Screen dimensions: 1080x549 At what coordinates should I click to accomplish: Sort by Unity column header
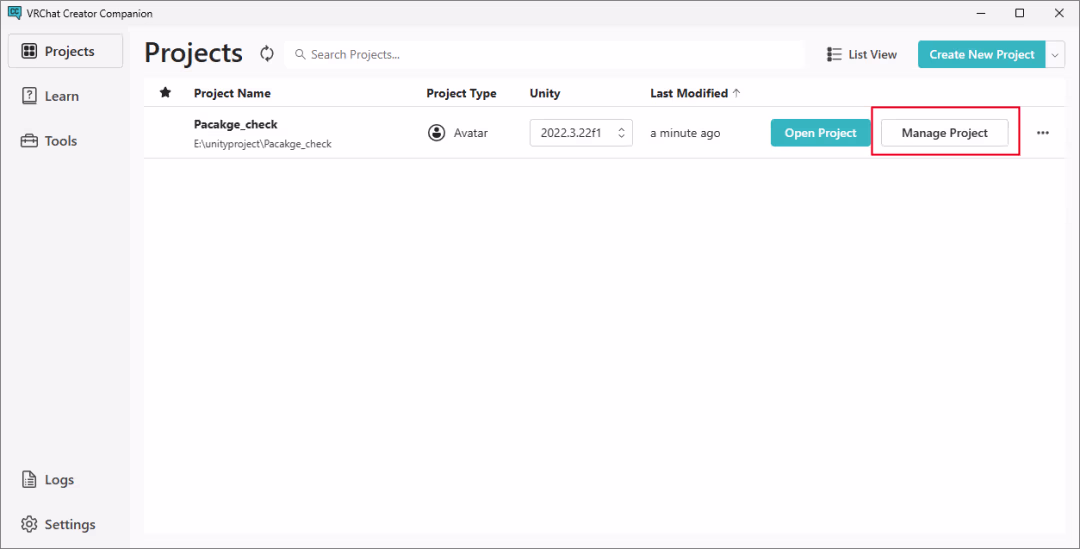pos(545,93)
